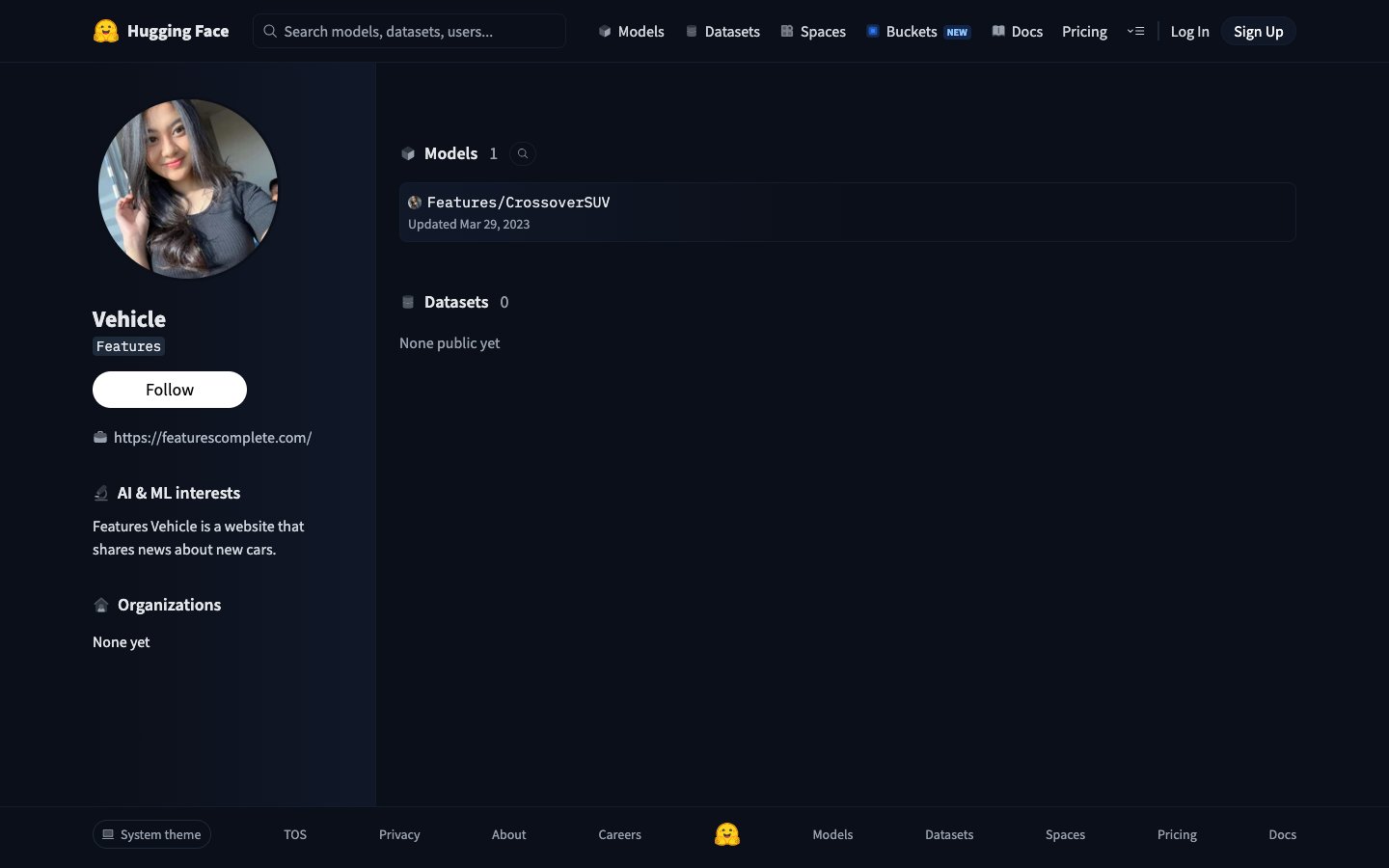Open the Features/CrossoverSUV model card
1389x868 pixels.
pos(518,203)
